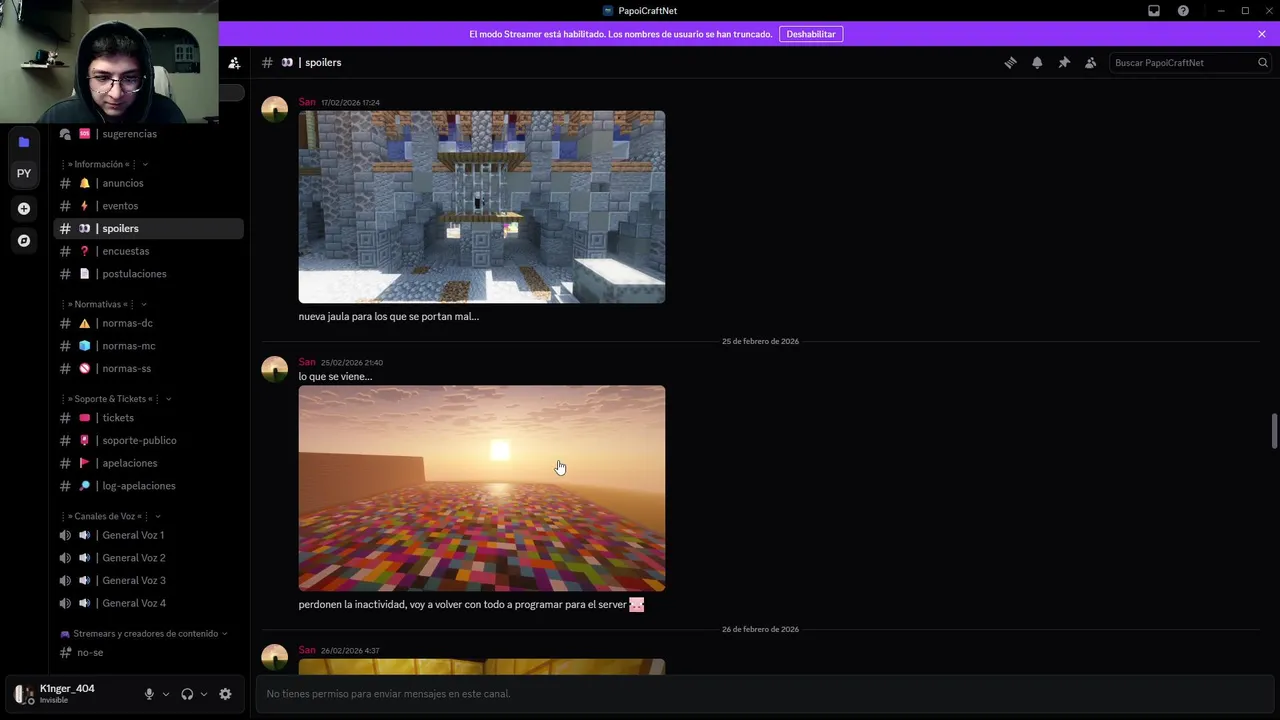Screen dimensions: 1280x720
Task: Open Discover servers compass icon
Action: 24,241
